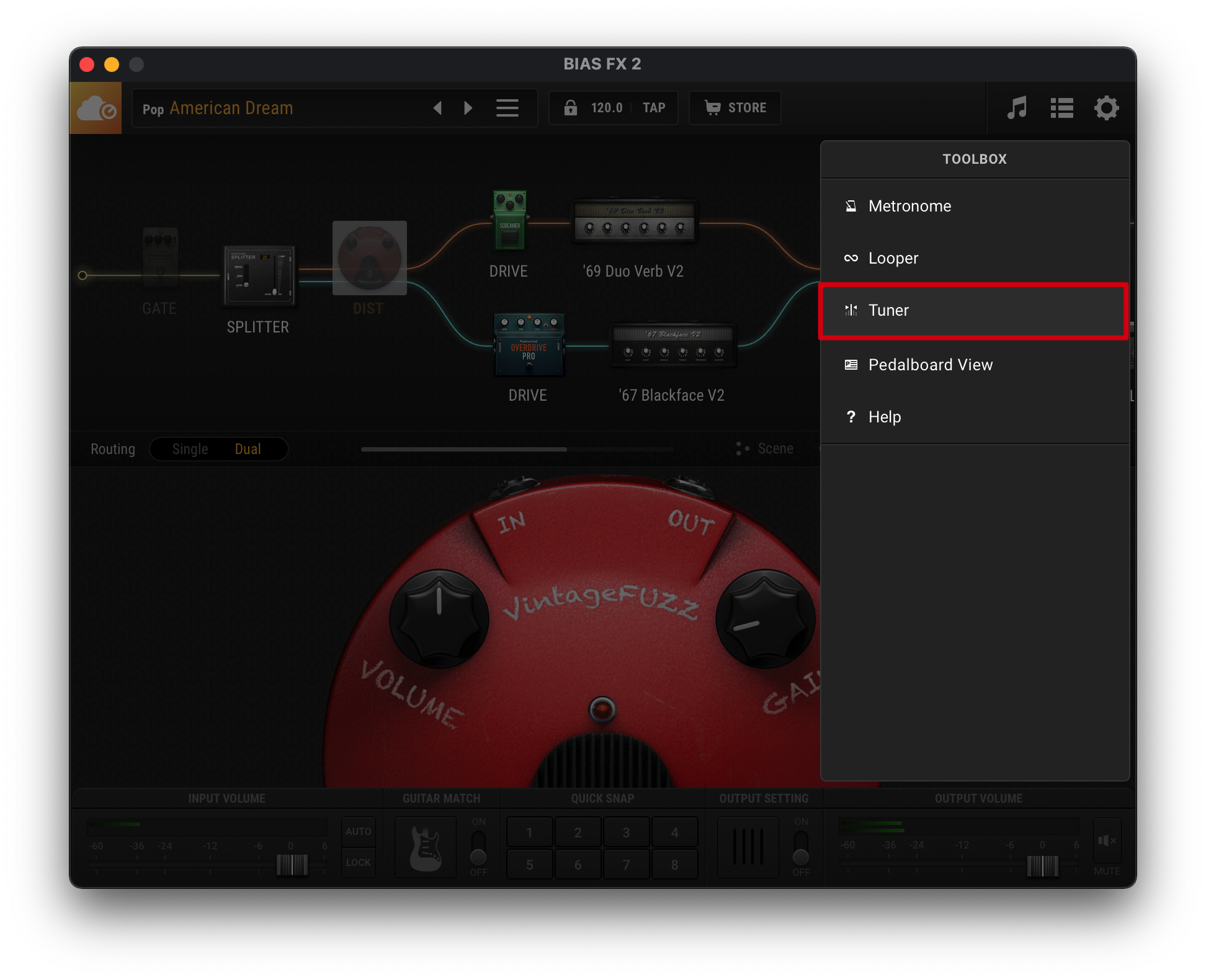Click the music note toolbox icon
Viewport: 1206px width, 980px height.
[1017, 108]
